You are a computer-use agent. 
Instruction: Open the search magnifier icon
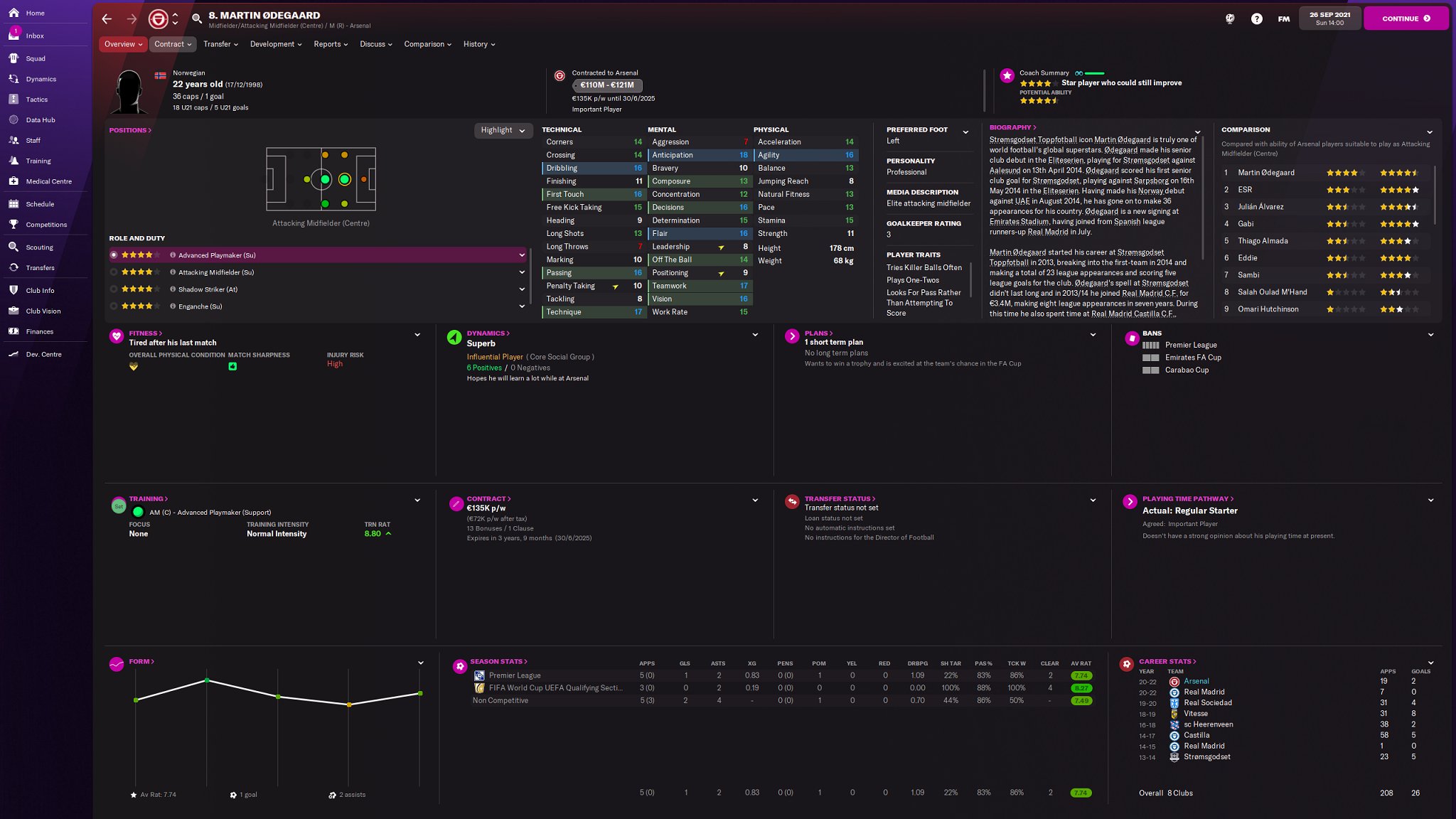[x=197, y=19]
